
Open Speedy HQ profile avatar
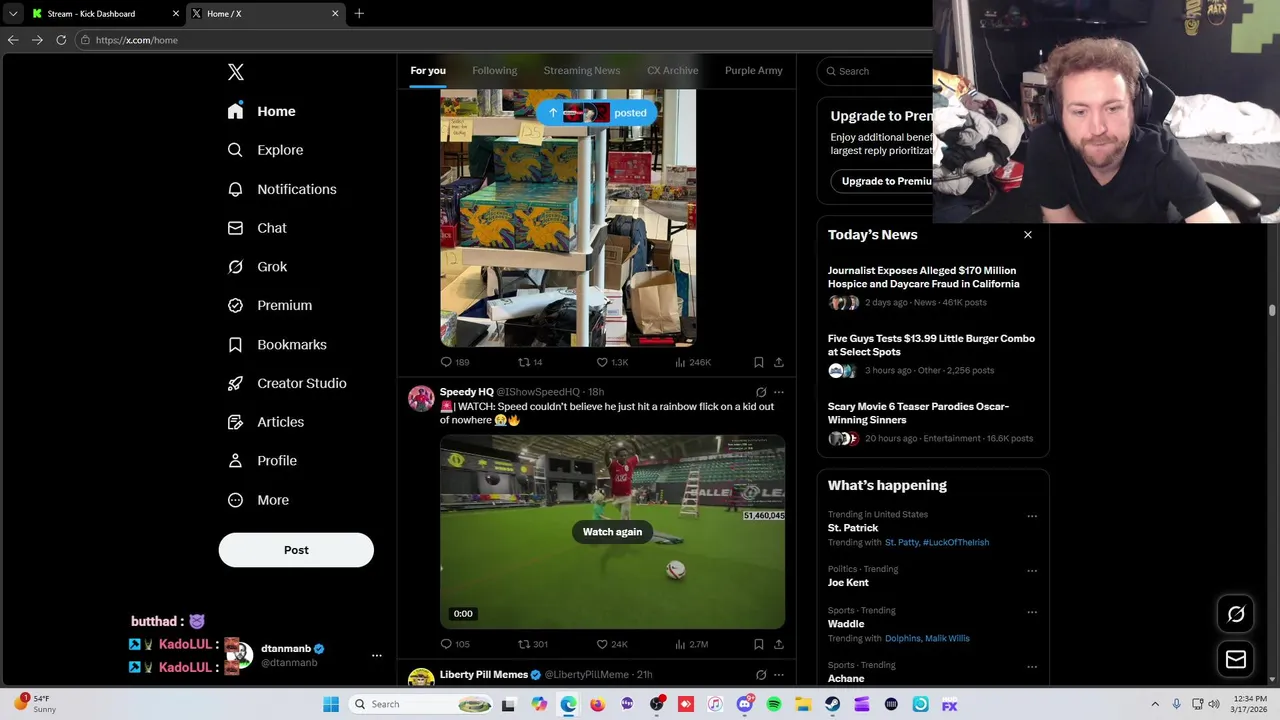(x=421, y=399)
